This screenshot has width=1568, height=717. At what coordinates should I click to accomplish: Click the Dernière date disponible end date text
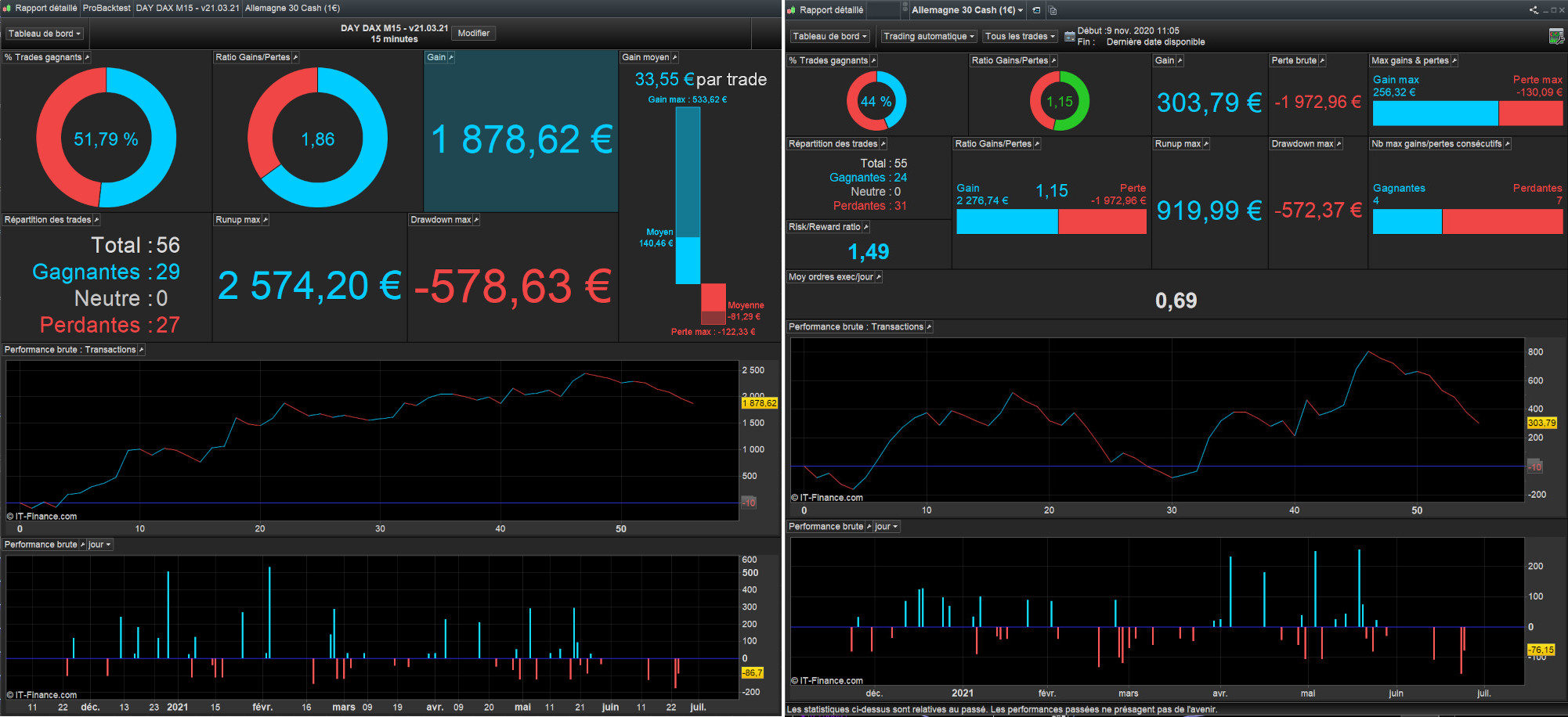pos(1155,42)
